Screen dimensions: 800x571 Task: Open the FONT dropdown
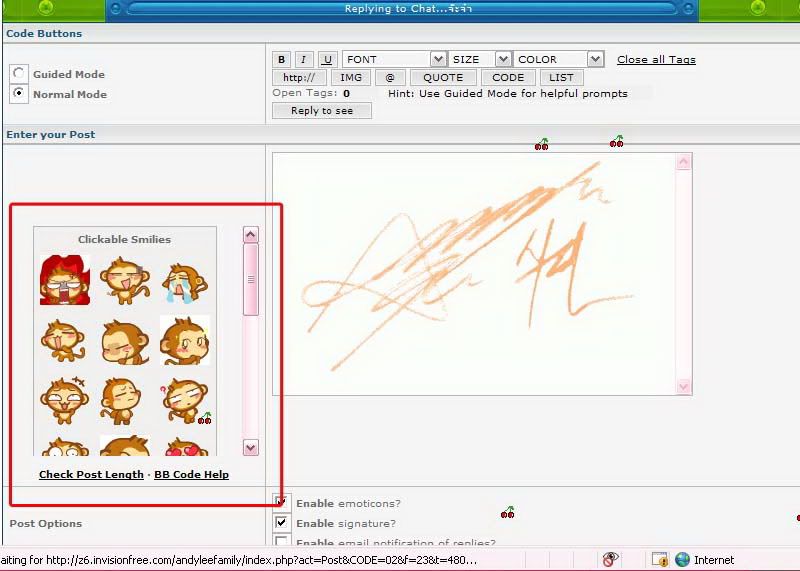394,60
